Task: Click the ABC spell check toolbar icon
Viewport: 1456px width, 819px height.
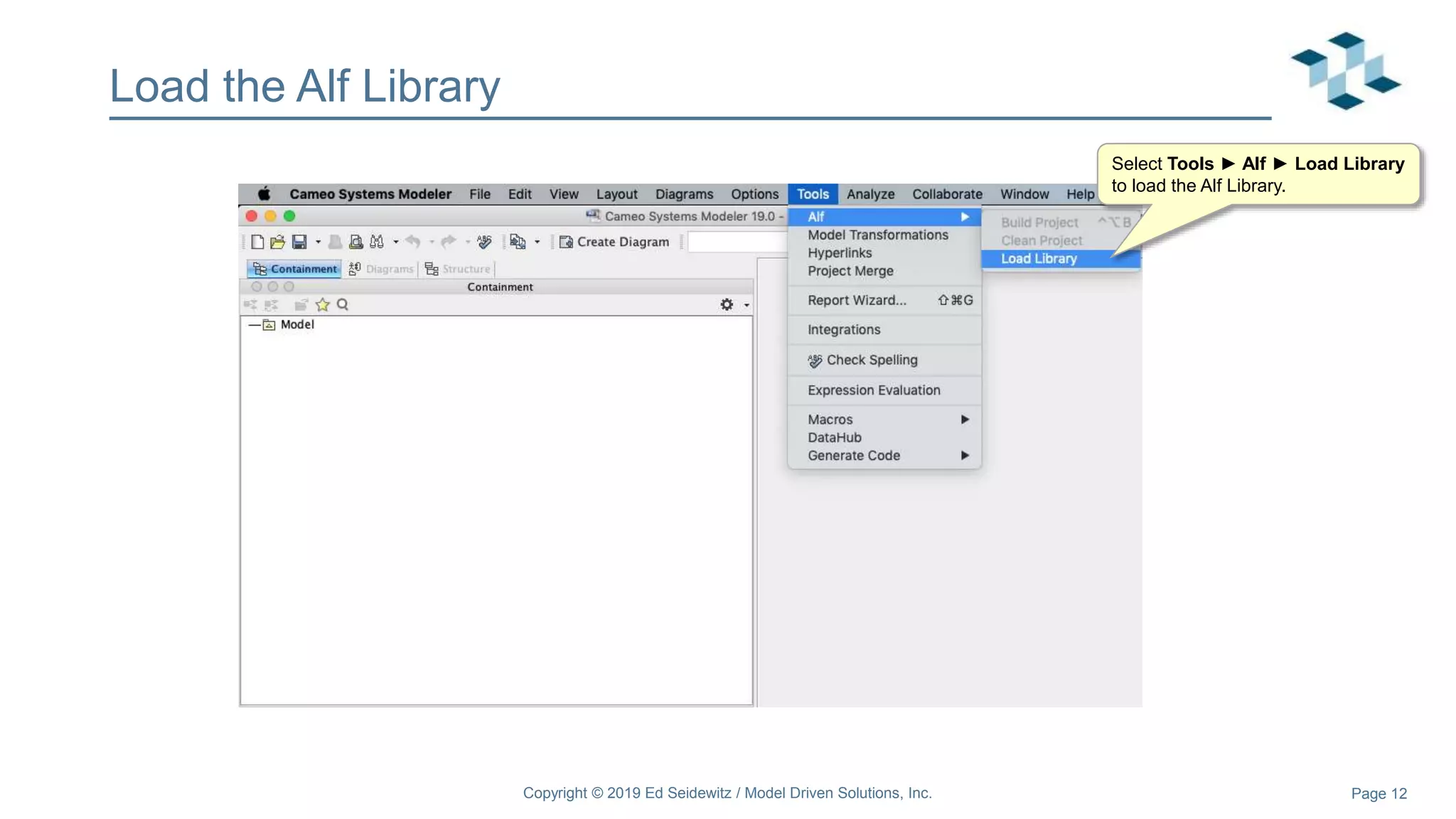Action: pos(485,242)
